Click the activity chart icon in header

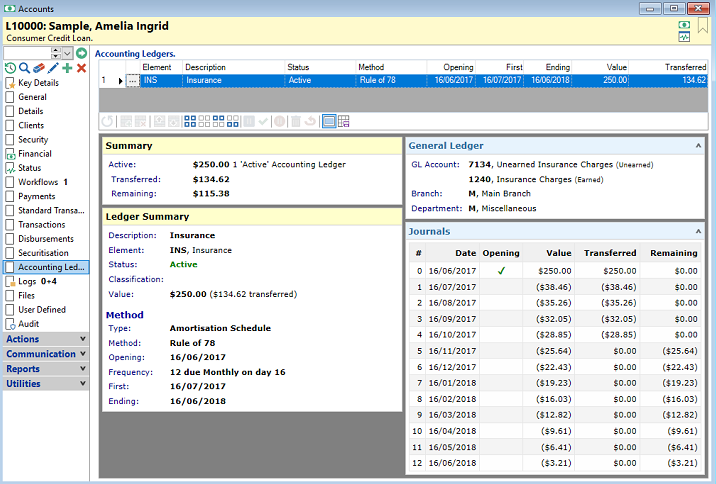click(x=684, y=37)
